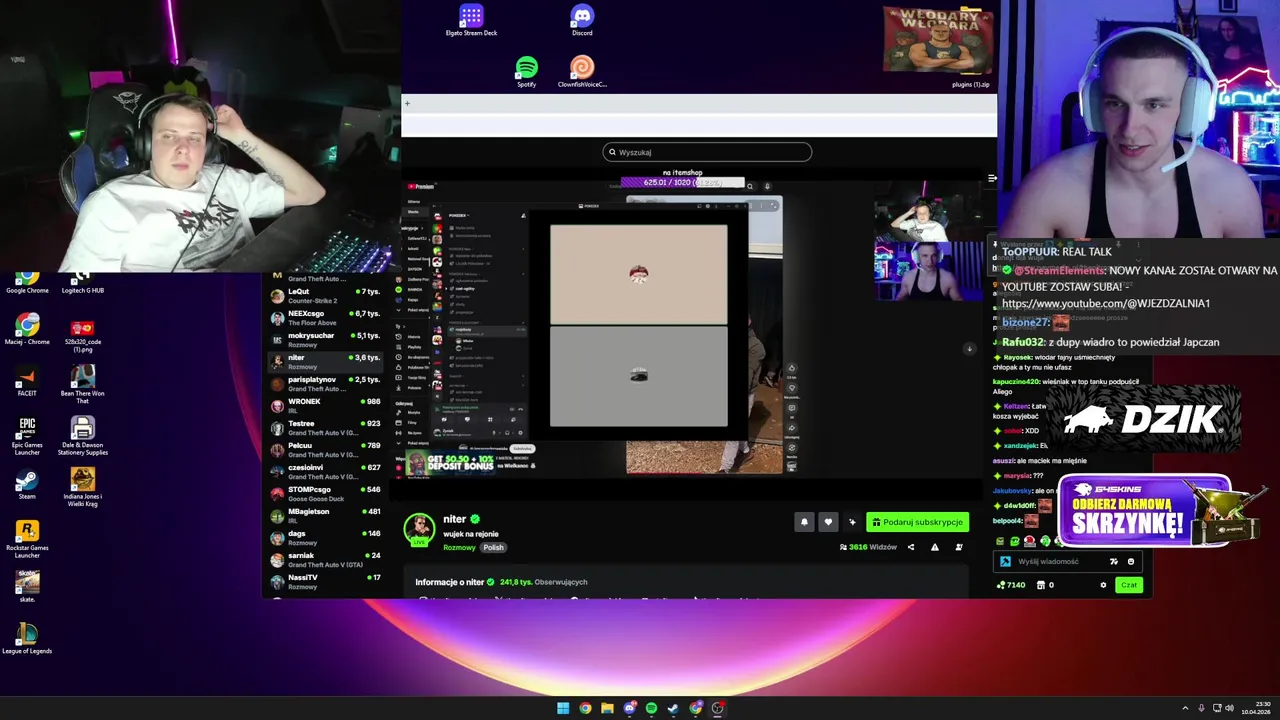Click the bell notification icon for niter
Screen dimensions: 1280x720
tap(804, 522)
